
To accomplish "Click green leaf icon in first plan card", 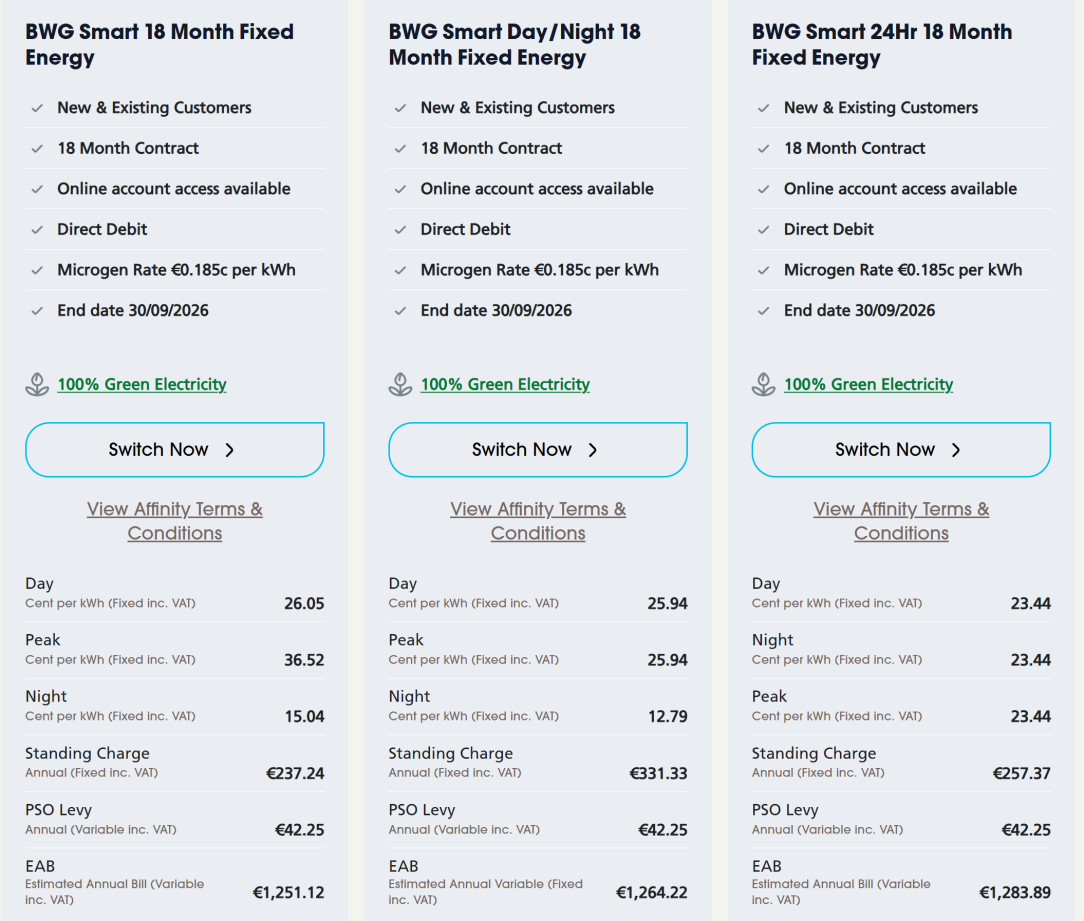I will click(37, 384).
